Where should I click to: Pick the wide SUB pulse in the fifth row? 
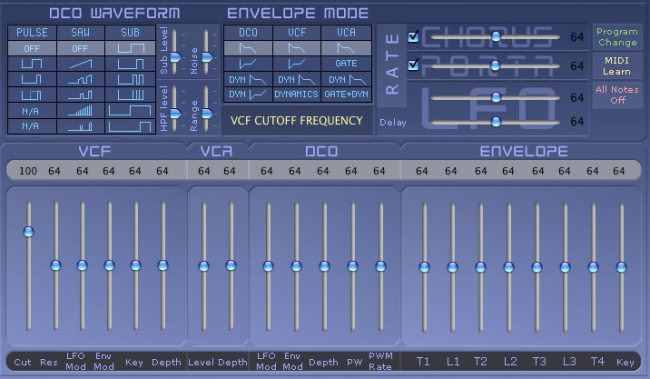click(130, 111)
